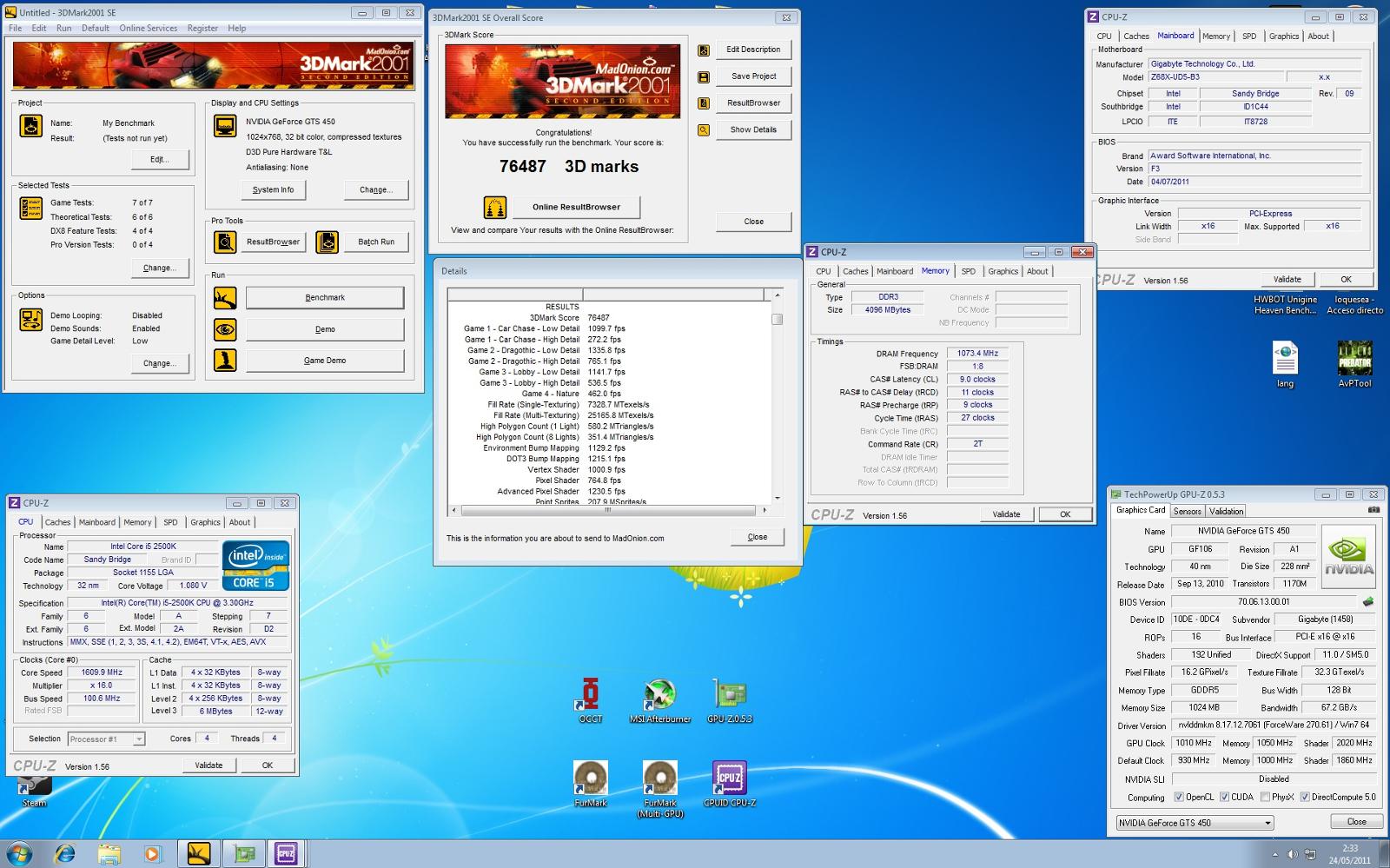The image size is (1390, 868).
Task: Toggle the CUDA checkbox in GPU-Z
Action: (1224, 797)
